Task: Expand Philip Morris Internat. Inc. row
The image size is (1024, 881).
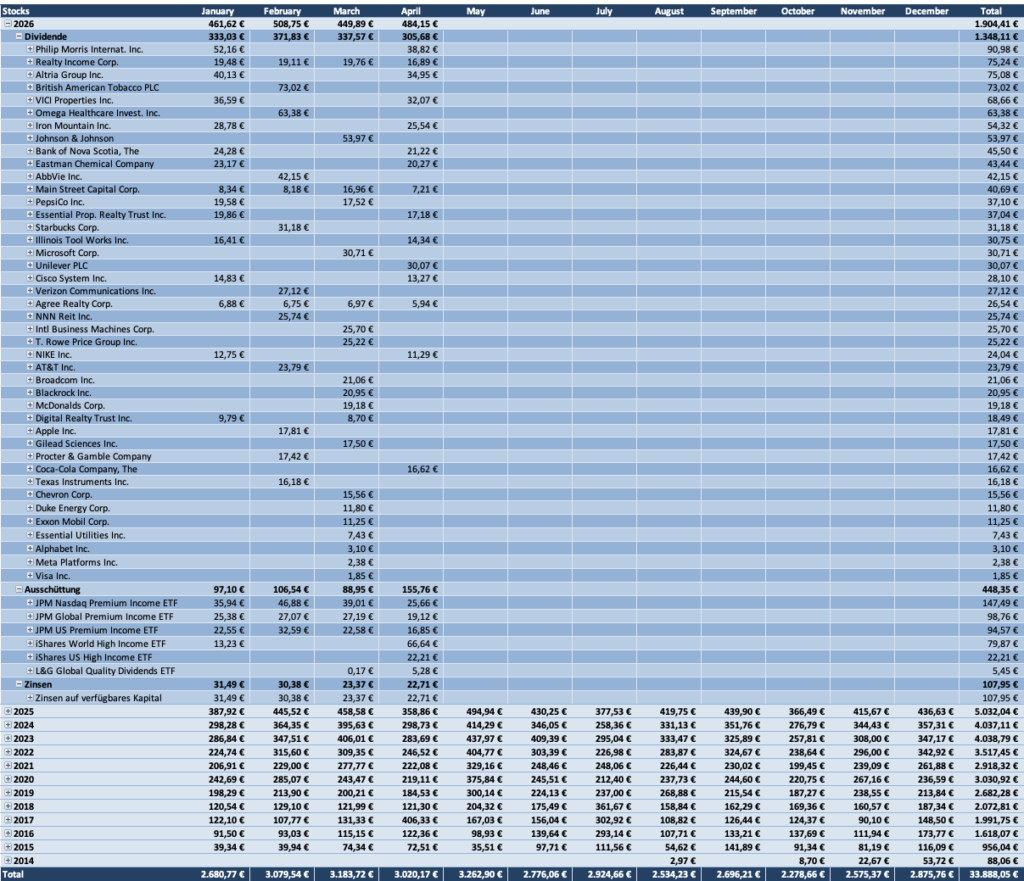Action: point(30,49)
